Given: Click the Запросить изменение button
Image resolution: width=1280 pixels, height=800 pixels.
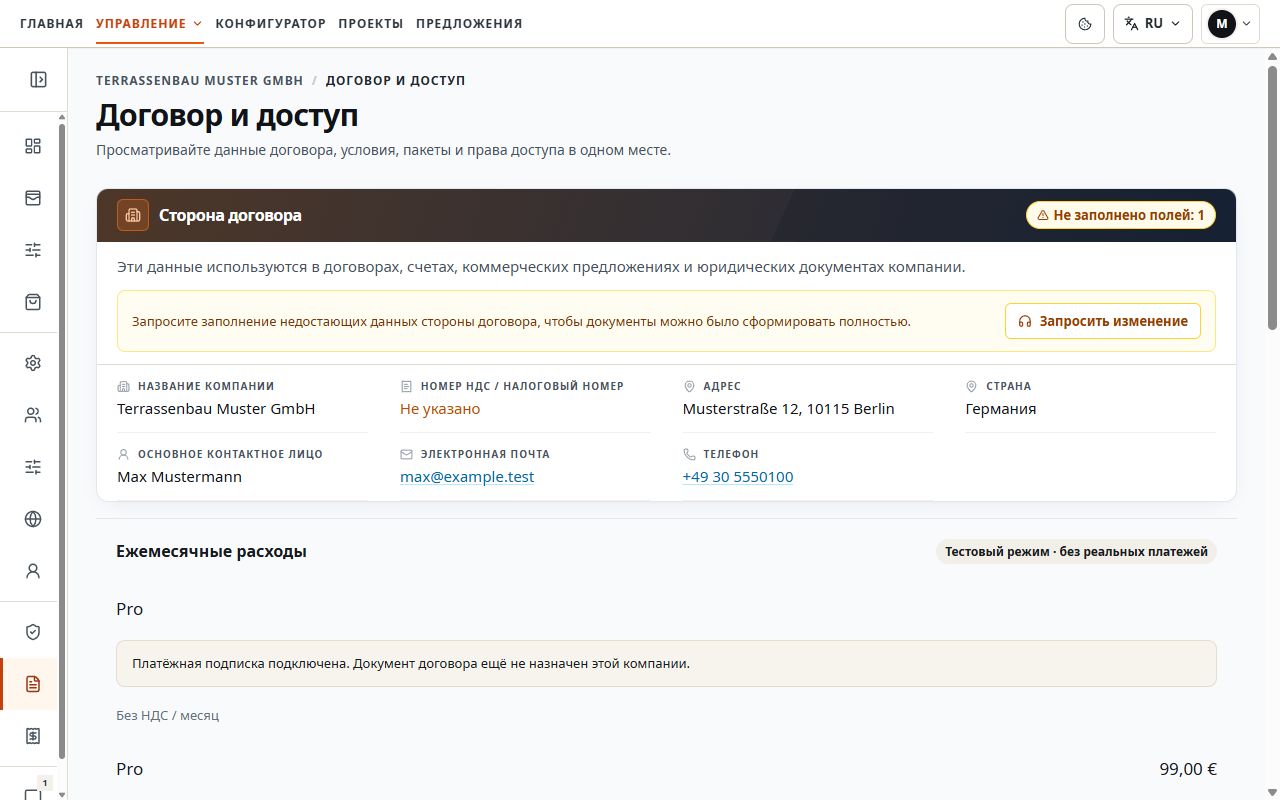Looking at the screenshot, I should tap(1103, 321).
